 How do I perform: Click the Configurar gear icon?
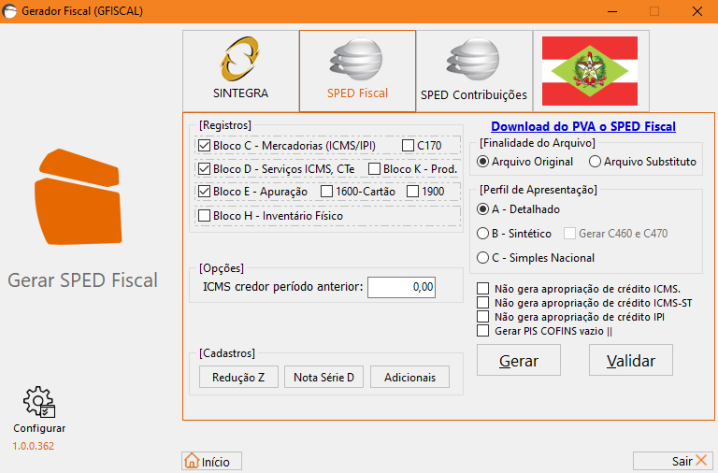pos(39,402)
